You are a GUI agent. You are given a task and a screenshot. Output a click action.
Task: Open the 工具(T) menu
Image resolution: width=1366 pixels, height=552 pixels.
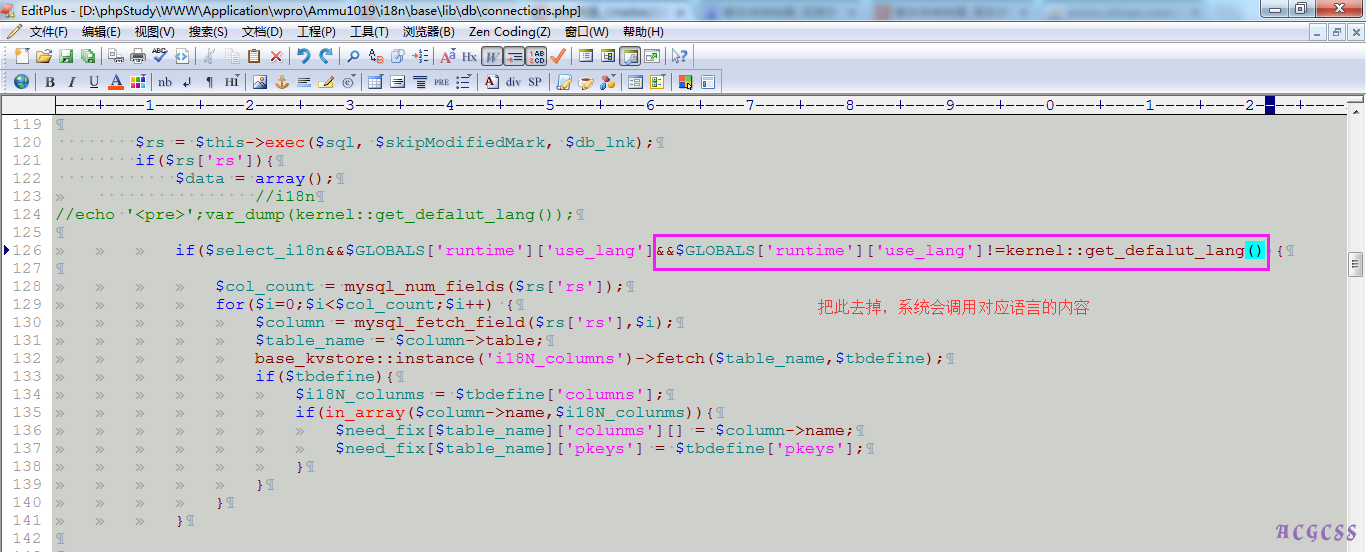(x=369, y=32)
